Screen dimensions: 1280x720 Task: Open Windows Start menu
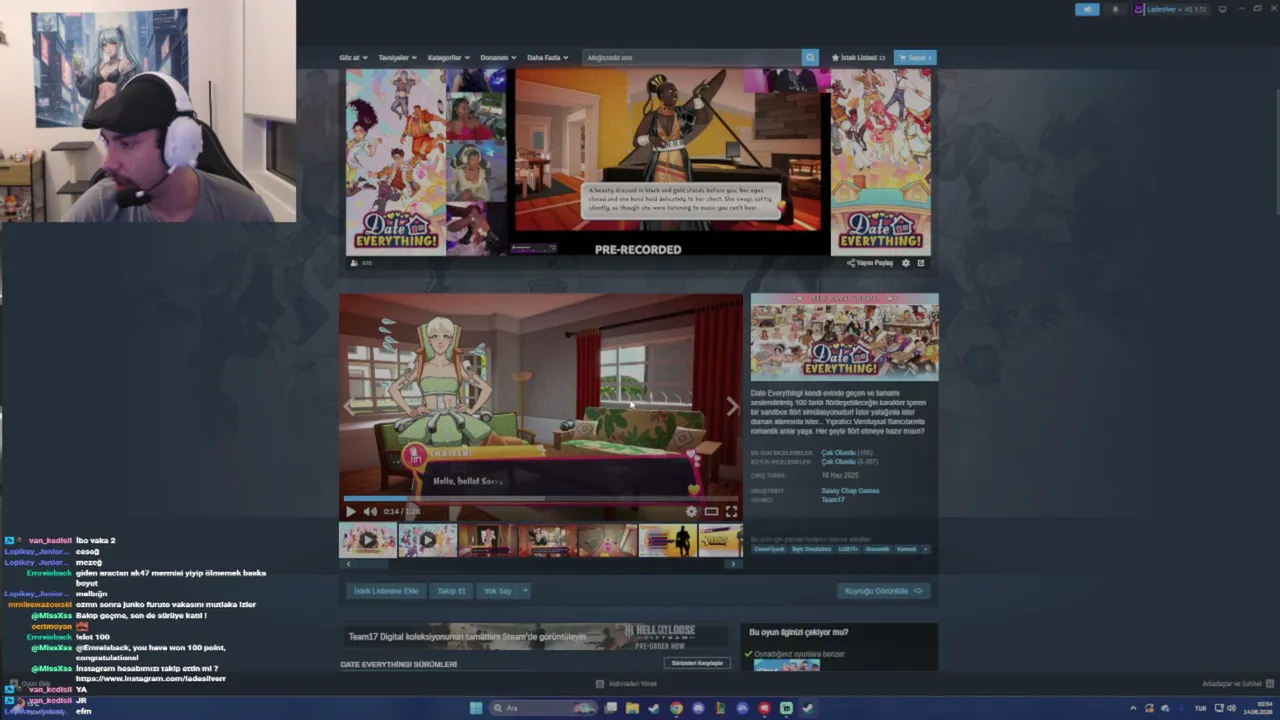[x=476, y=708]
